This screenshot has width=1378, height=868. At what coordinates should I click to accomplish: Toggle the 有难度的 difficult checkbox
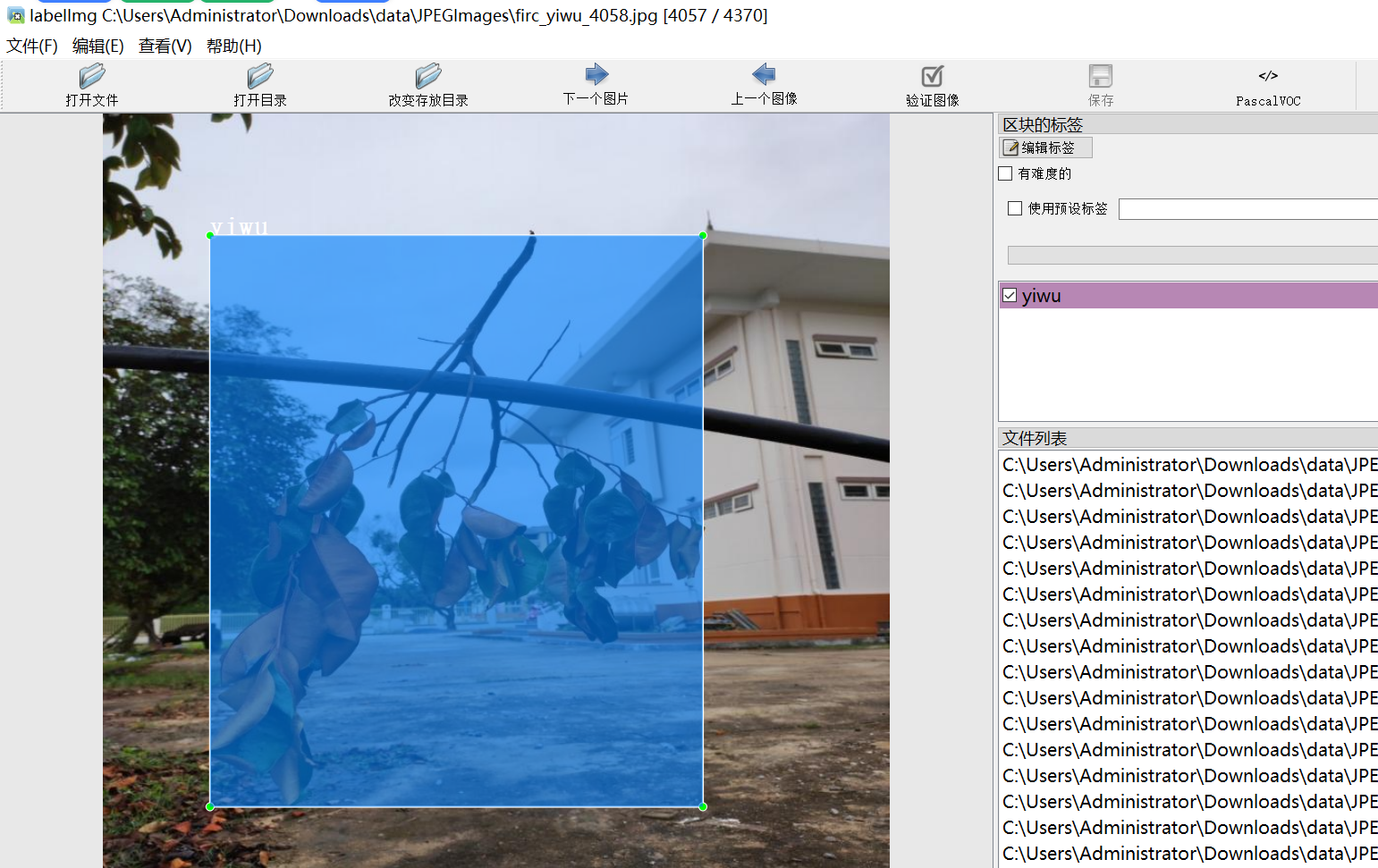click(1006, 173)
